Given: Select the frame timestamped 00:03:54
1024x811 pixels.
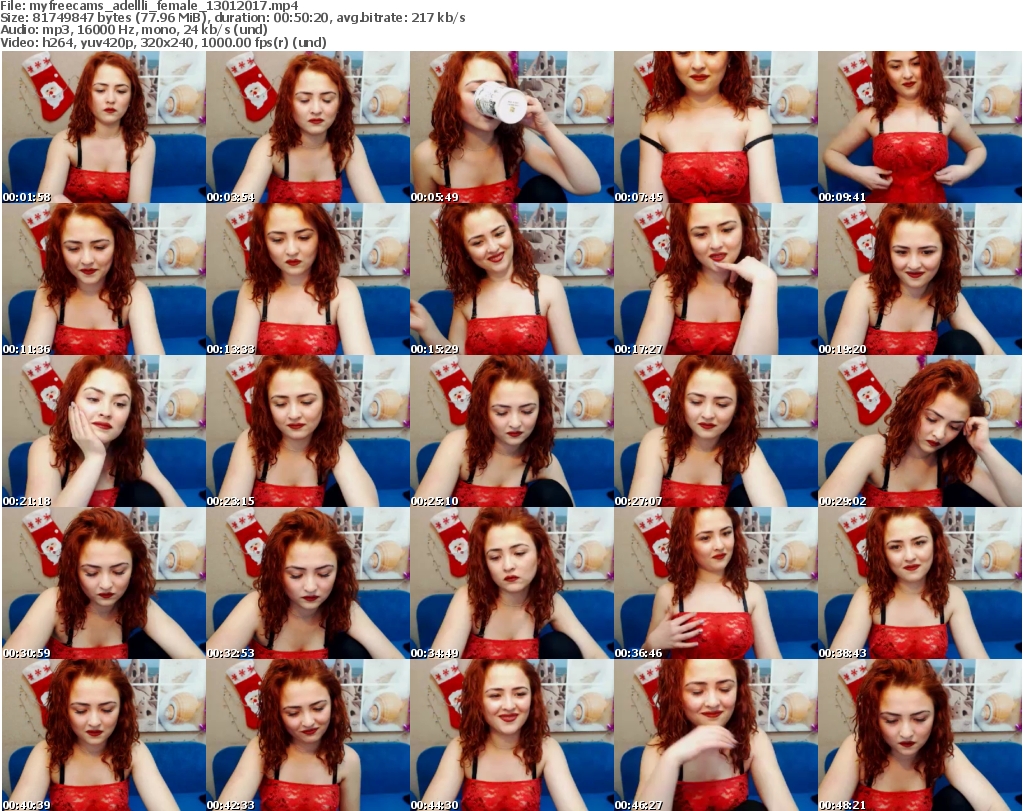Looking at the screenshot, I should 308,127.
